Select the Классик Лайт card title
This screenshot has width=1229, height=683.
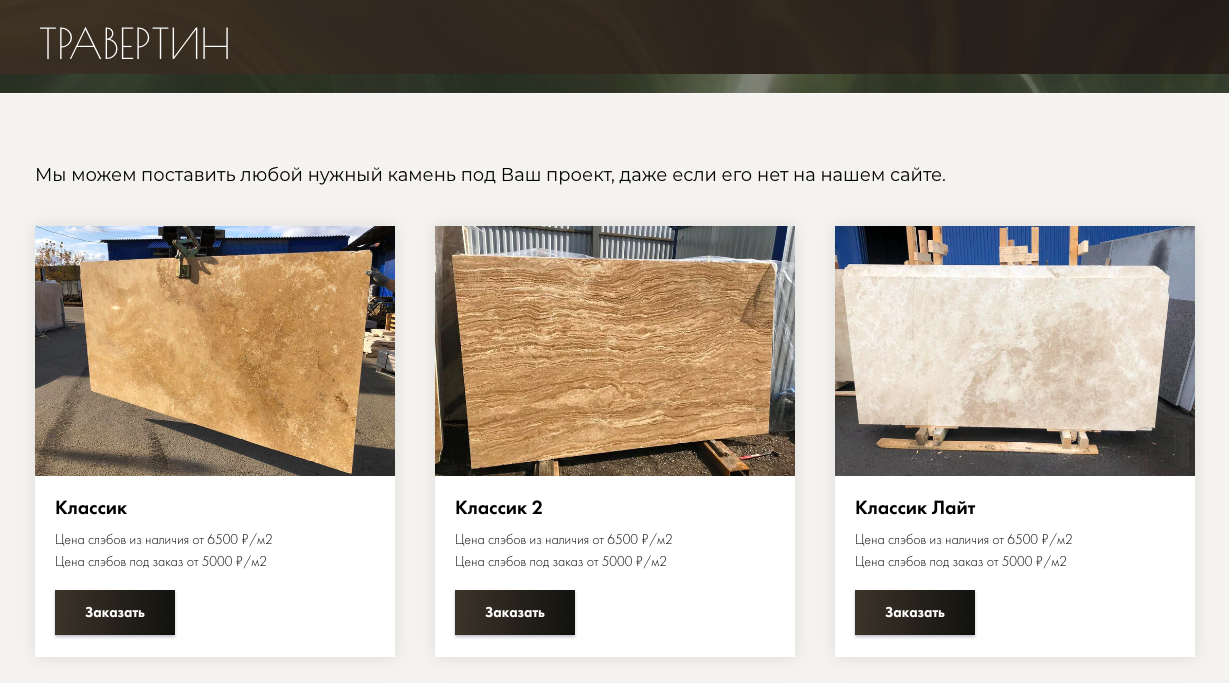click(915, 508)
